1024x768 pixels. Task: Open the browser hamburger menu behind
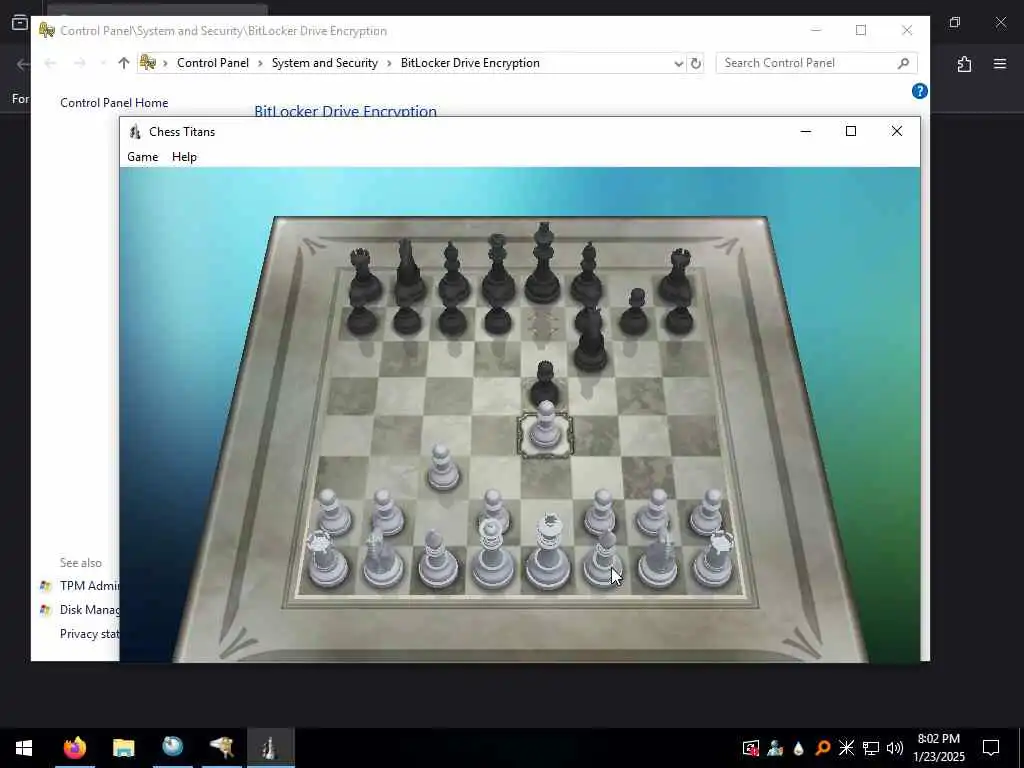point(1000,64)
